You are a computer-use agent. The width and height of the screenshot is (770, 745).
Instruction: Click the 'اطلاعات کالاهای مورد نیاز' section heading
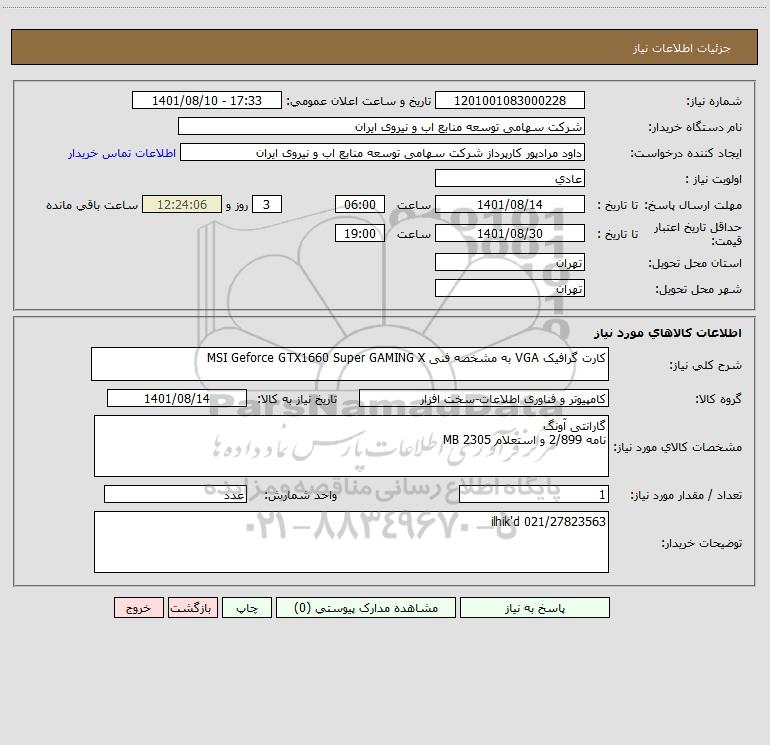(667, 333)
